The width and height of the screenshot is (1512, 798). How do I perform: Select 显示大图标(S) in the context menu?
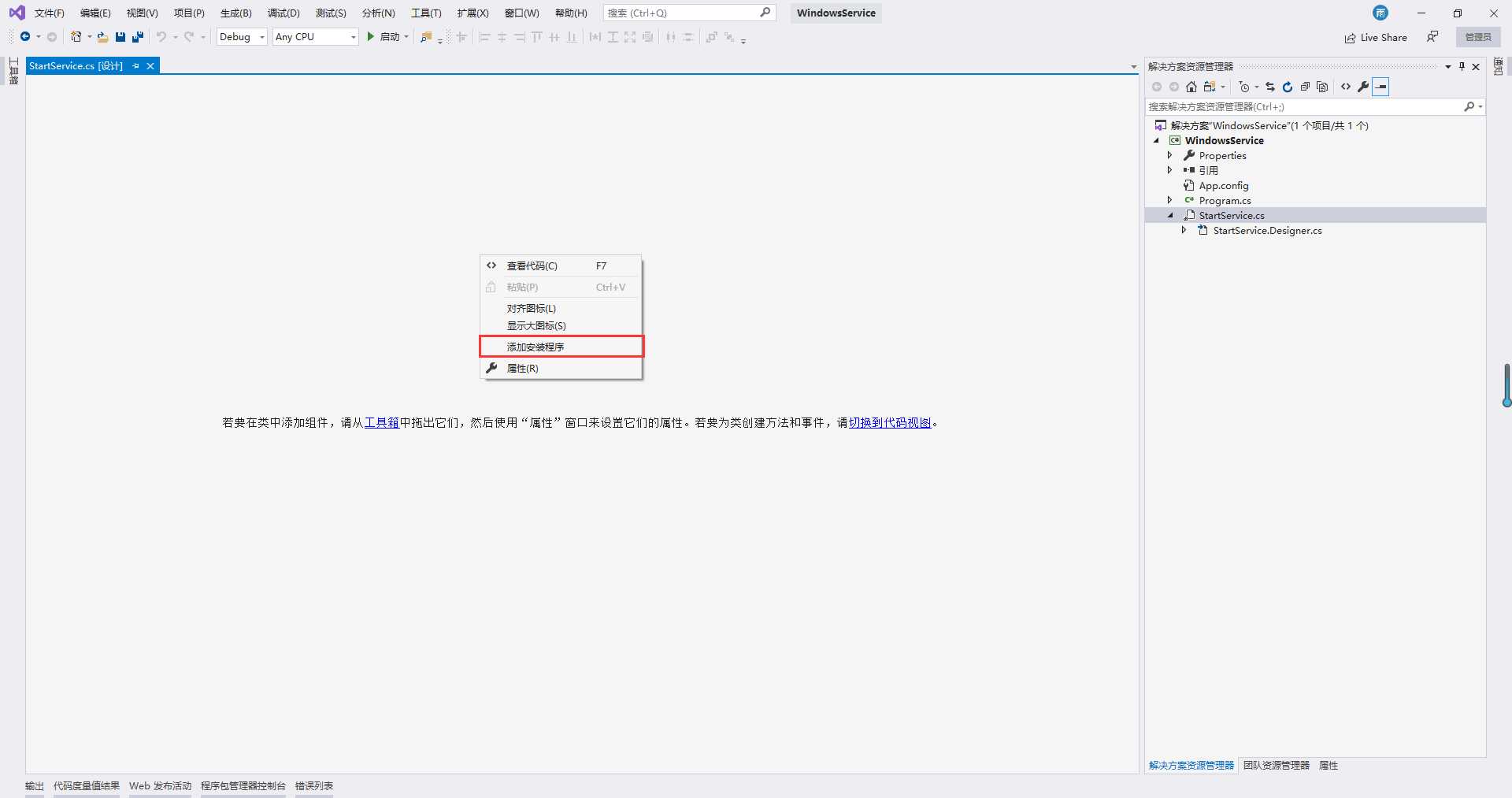[561, 325]
